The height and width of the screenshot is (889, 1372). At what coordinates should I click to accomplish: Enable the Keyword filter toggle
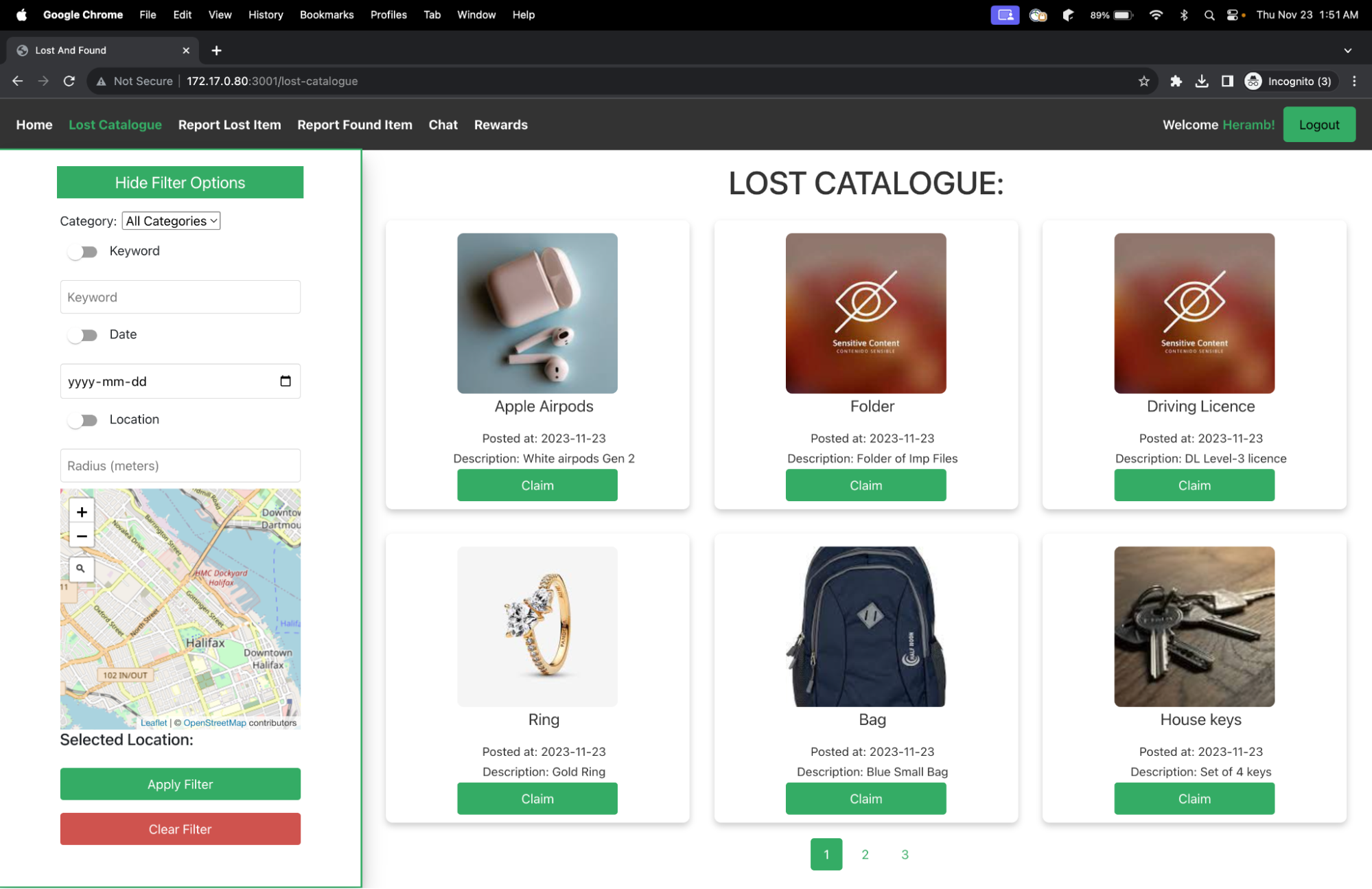point(82,251)
